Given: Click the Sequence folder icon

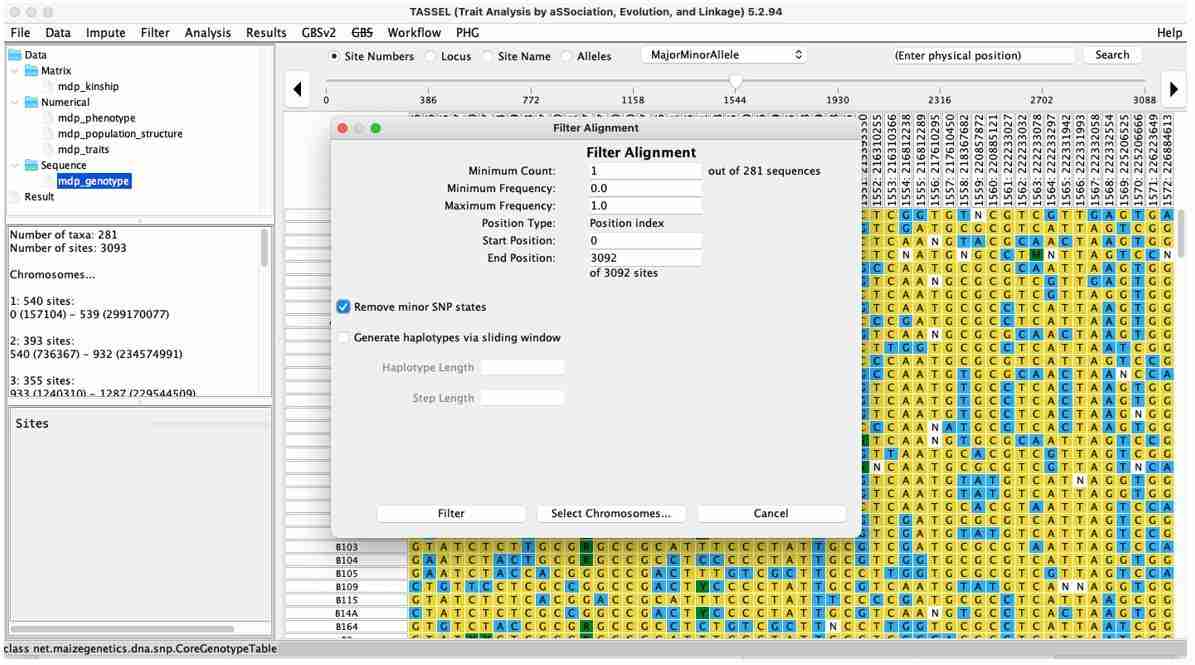Looking at the screenshot, I should coord(31,165).
